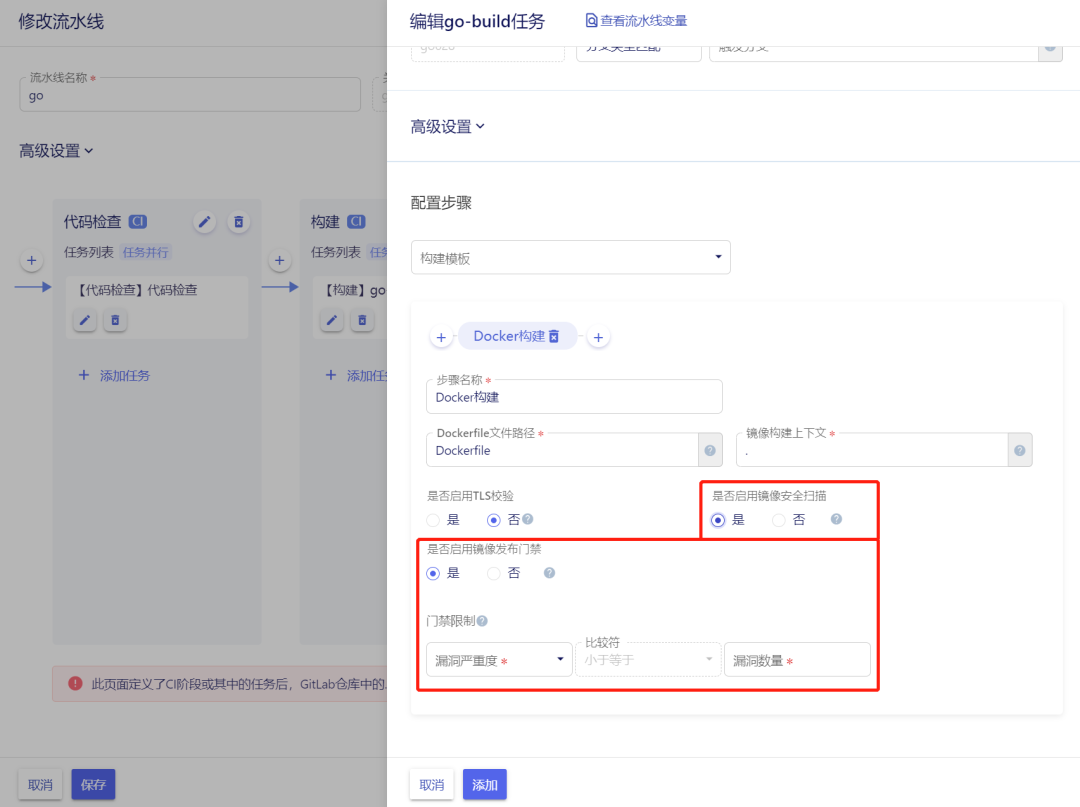Click the plus icon left of Docker构建 step
1080x807 pixels.
441,336
